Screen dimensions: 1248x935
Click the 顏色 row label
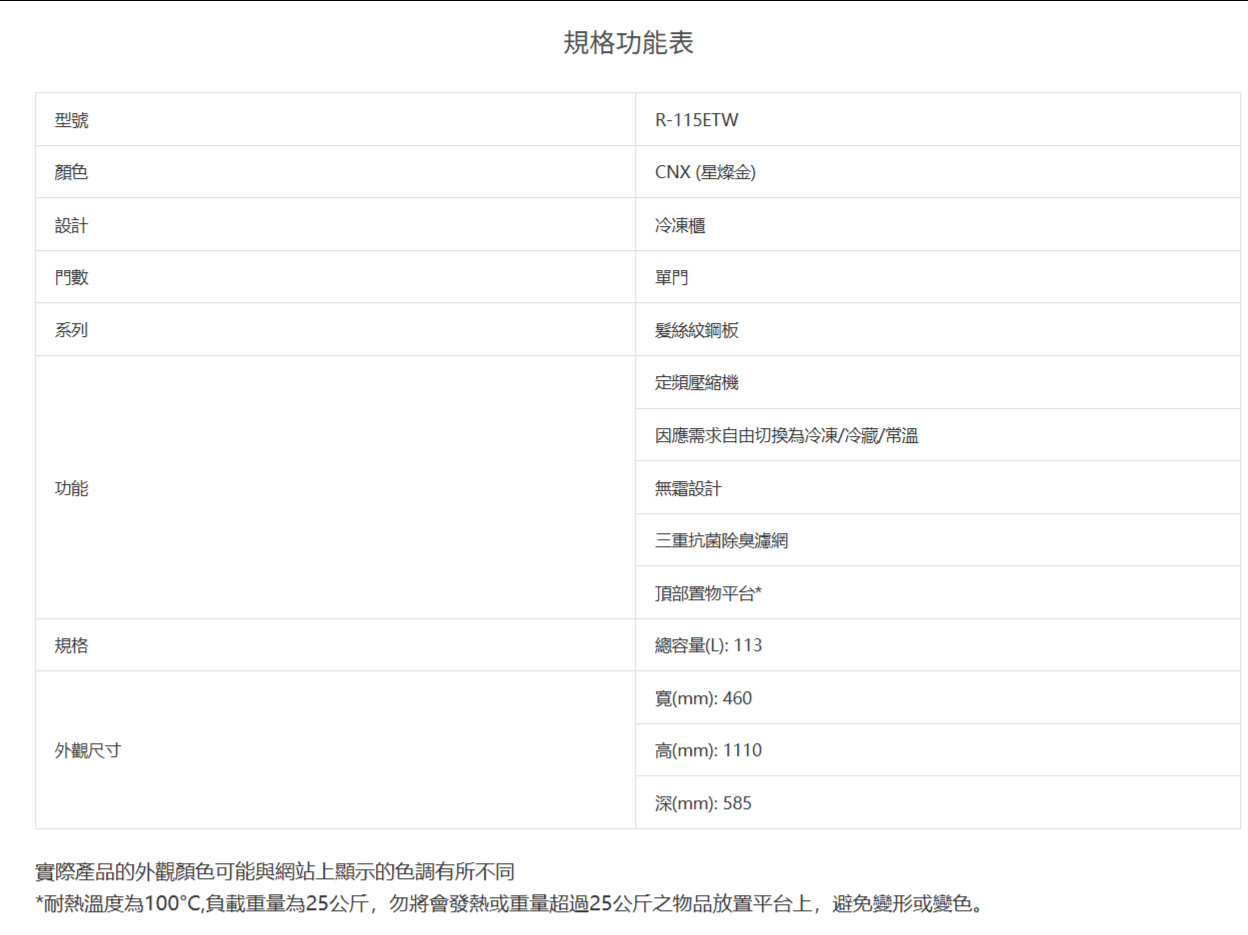72,172
